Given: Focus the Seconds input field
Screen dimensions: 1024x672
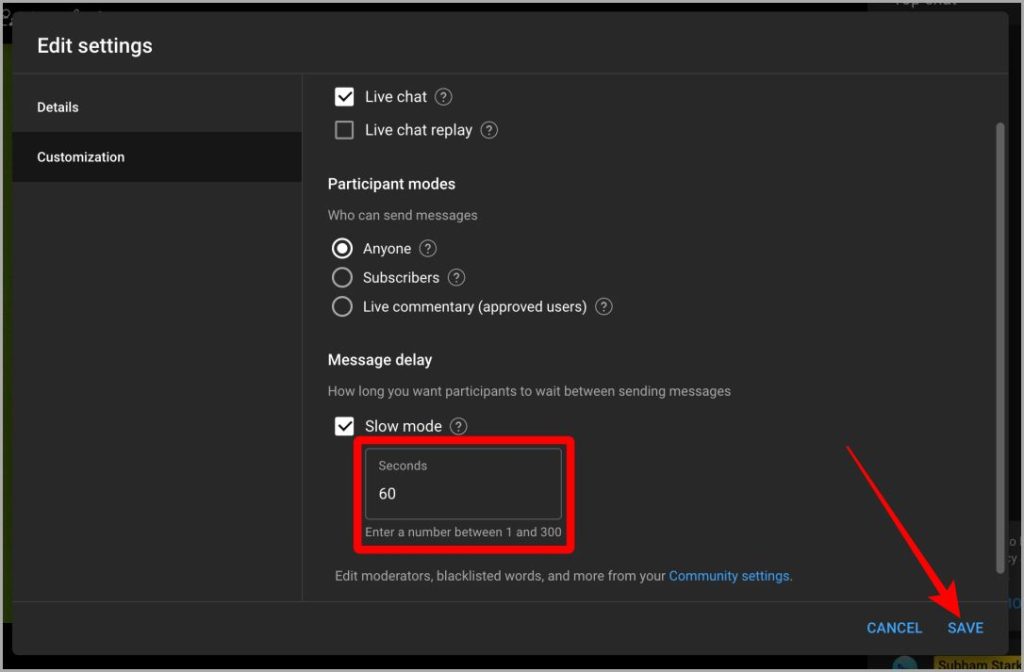Looking at the screenshot, I should pos(463,483).
